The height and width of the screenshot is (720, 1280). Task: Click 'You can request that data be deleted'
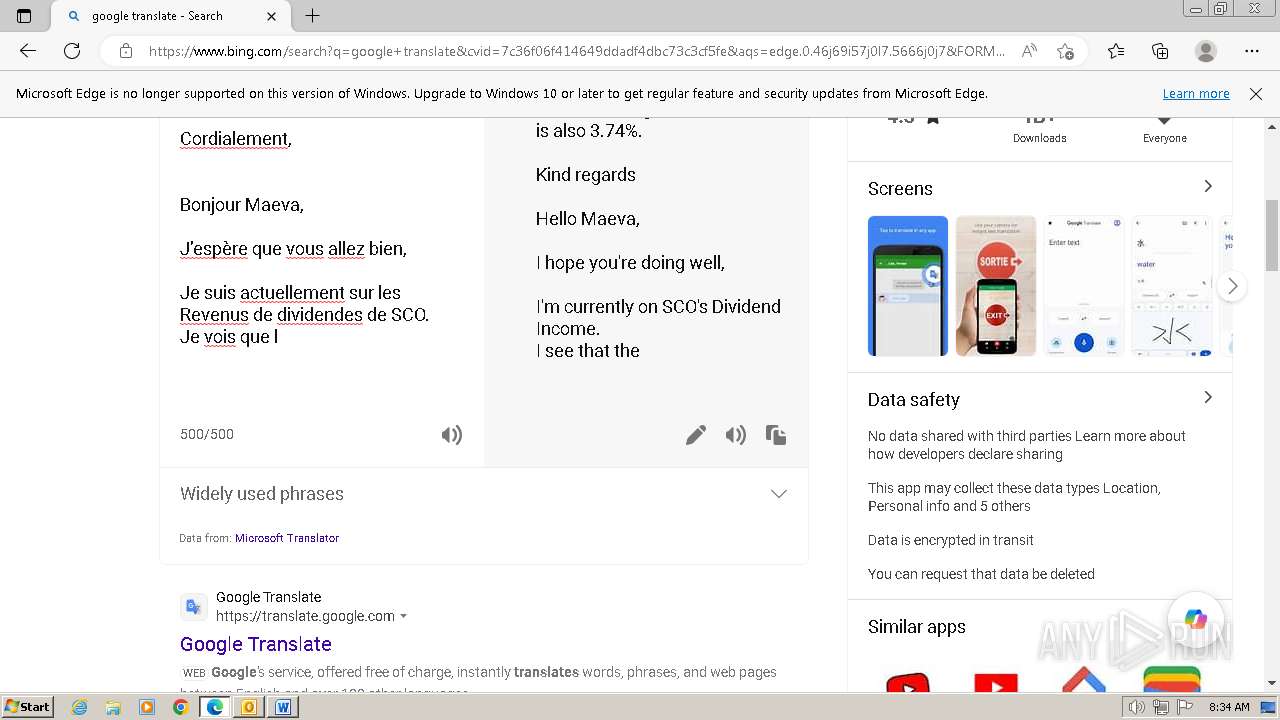coord(981,574)
